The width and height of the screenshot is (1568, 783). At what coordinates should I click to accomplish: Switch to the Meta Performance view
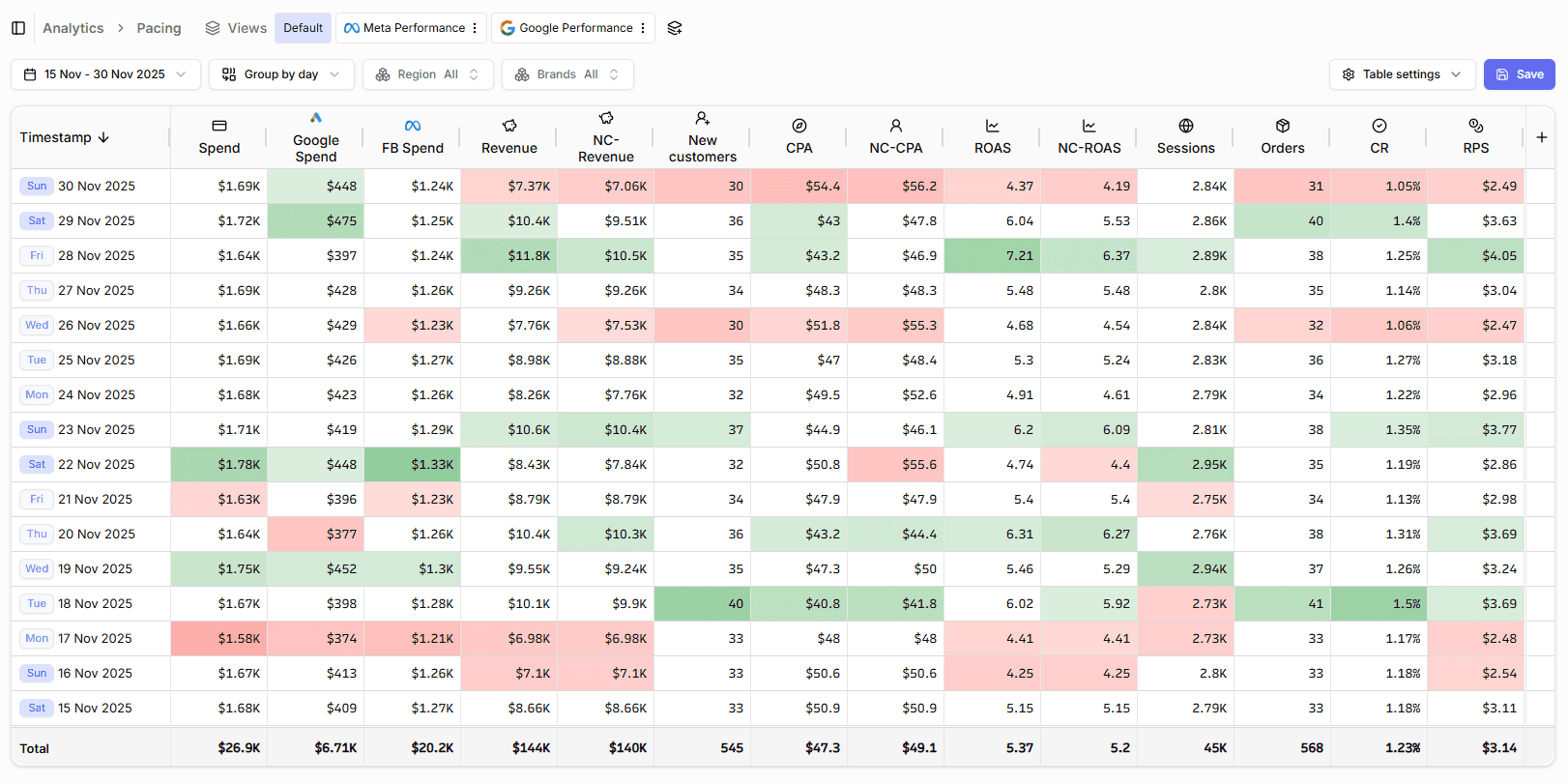(405, 28)
